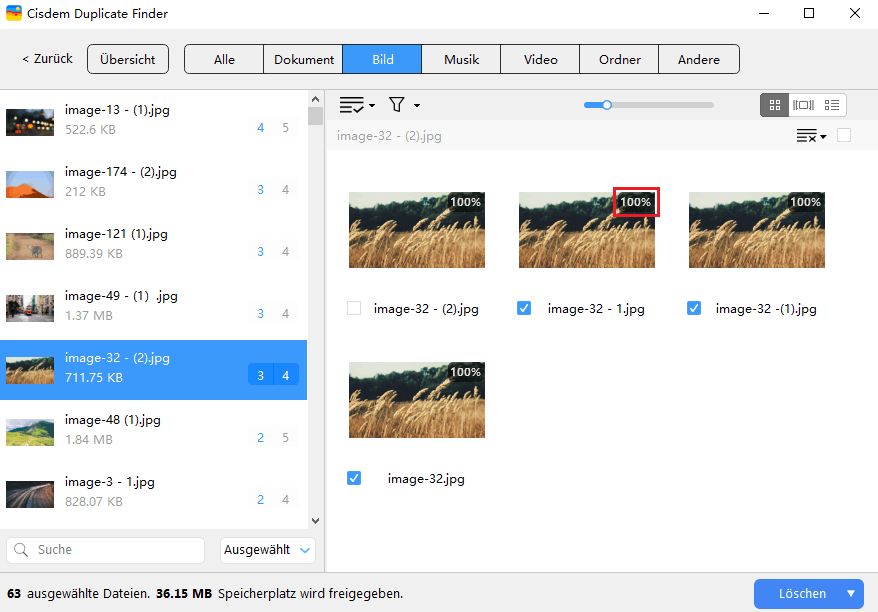
Task: Click the list scrollbar down arrow
Action: point(315,521)
